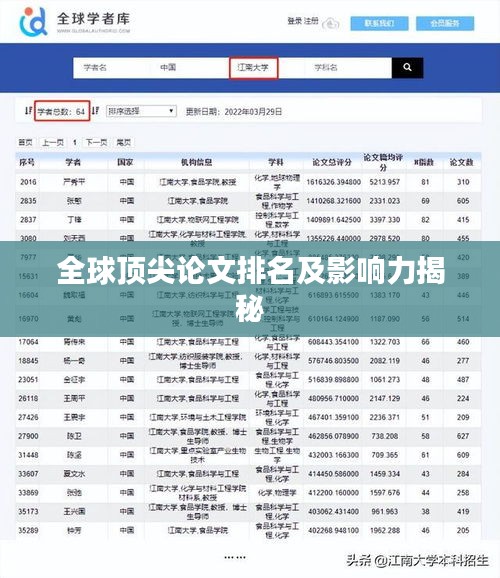This screenshot has height=578, width=500.
Task: Focus the 学者名 search field
Action: [112, 67]
